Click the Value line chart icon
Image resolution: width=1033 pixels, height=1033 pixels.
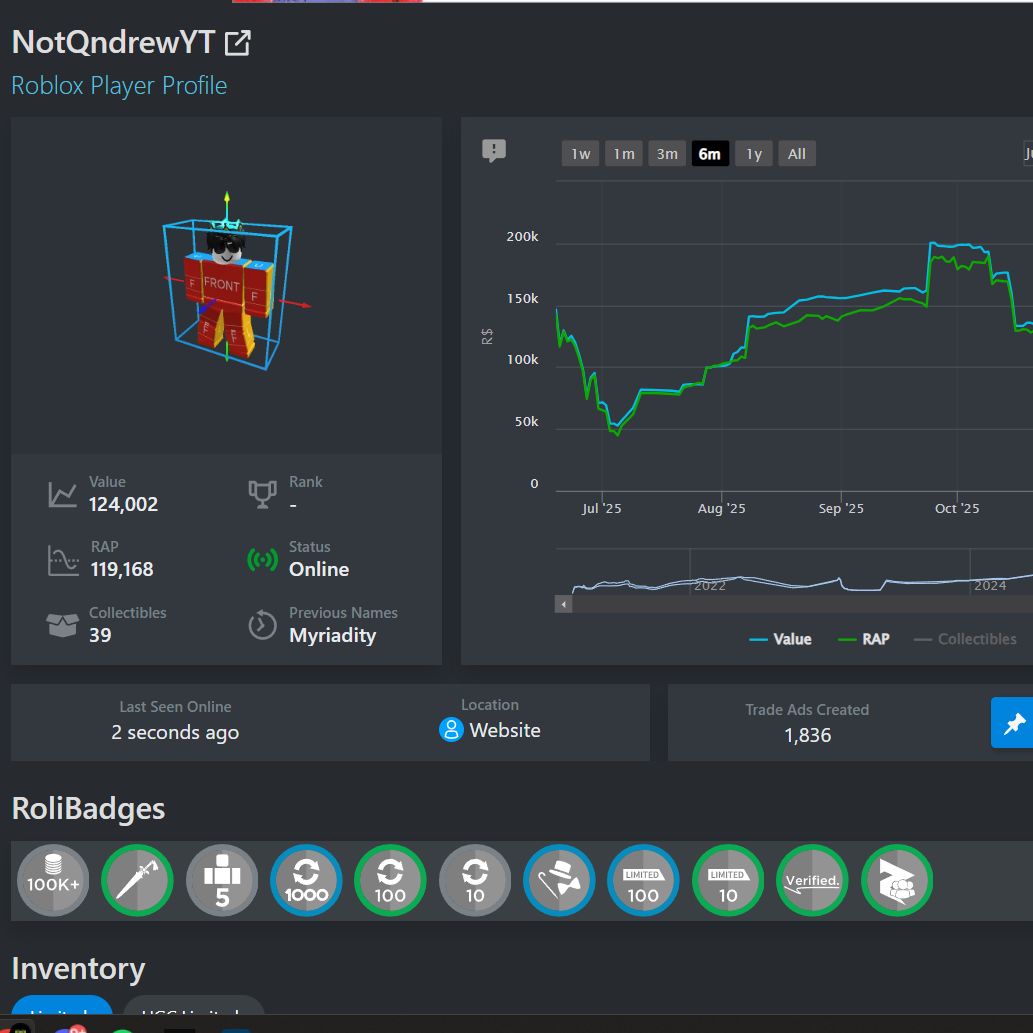(x=63, y=494)
